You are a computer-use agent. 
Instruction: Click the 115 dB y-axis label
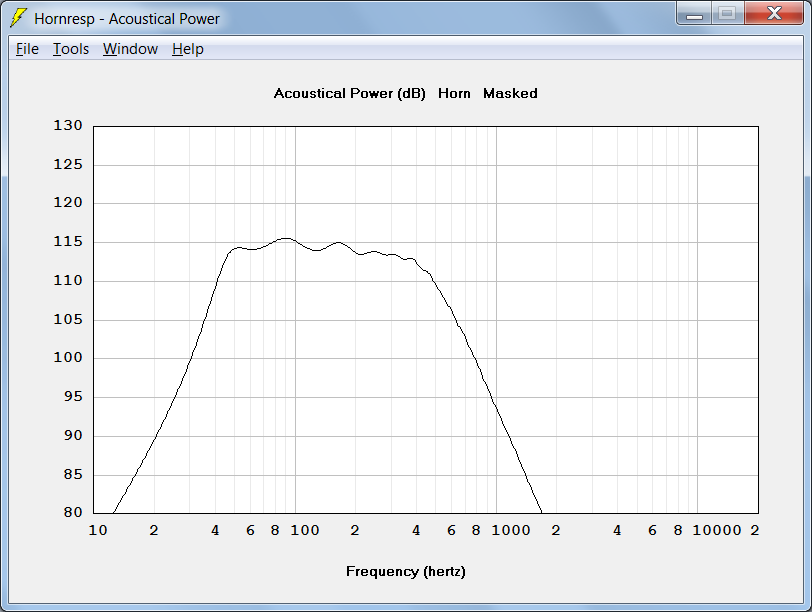tap(68, 242)
